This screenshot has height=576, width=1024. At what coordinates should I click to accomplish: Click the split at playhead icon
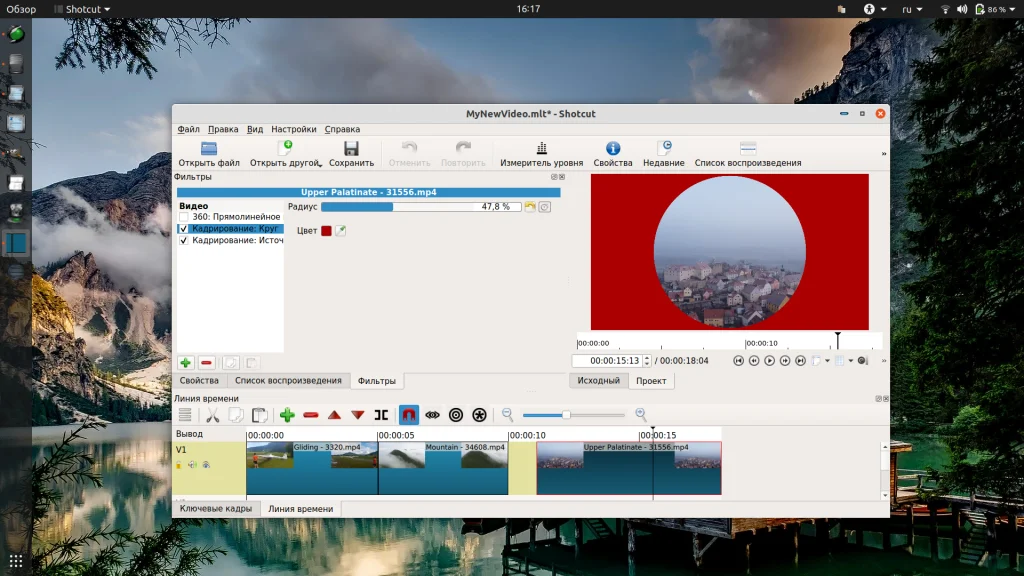381,415
